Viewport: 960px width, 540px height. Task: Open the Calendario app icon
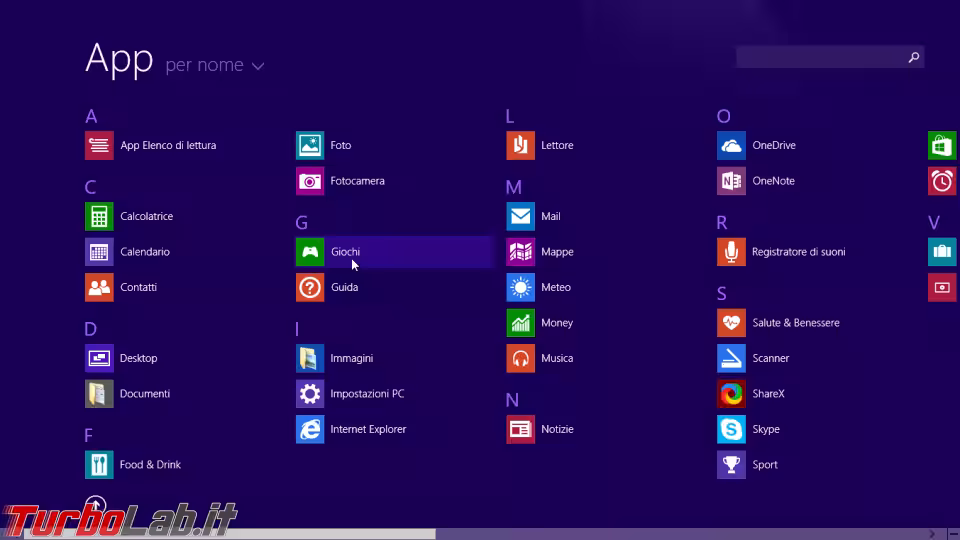click(x=99, y=252)
